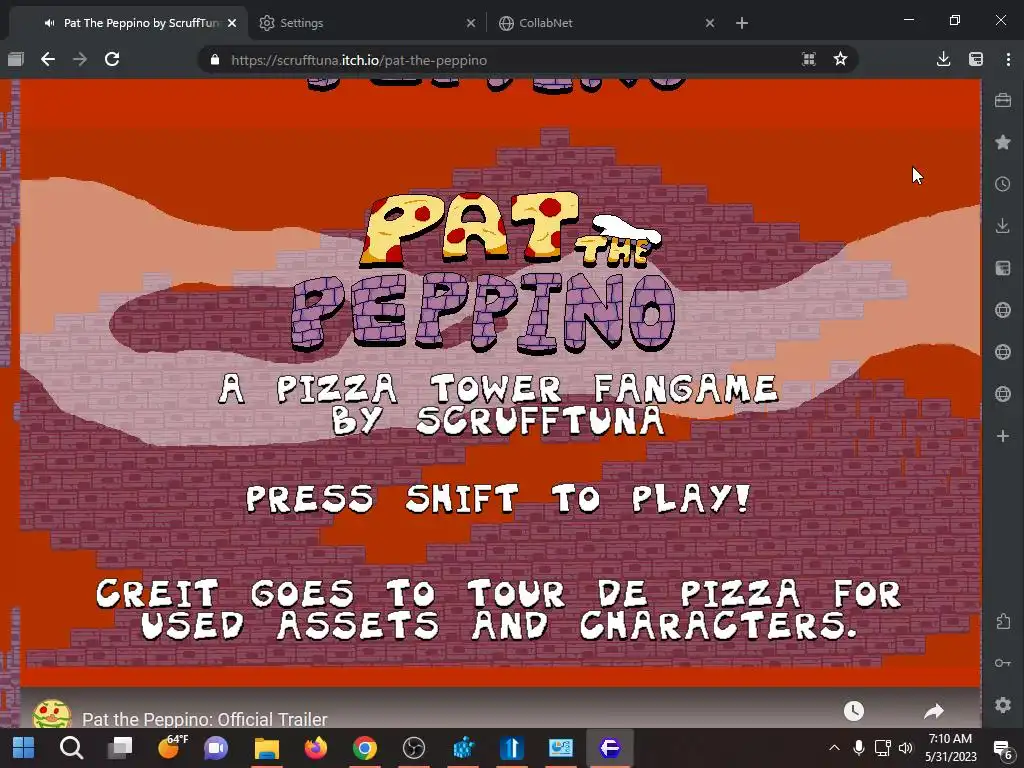Open OBS Studio from the taskbar
The height and width of the screenshot is (768, 1024).
pos(413,748)
